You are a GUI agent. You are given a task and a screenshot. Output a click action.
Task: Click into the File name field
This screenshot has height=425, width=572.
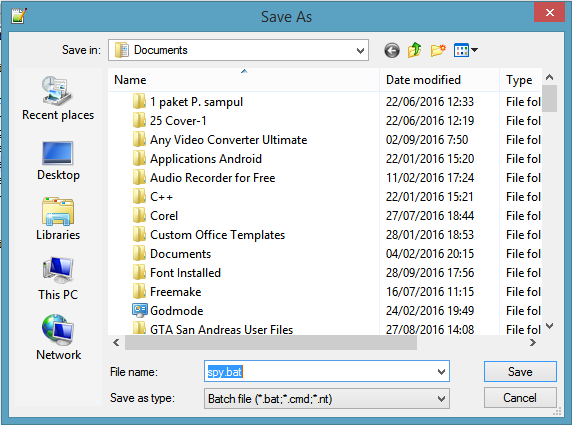pos(327,372)
